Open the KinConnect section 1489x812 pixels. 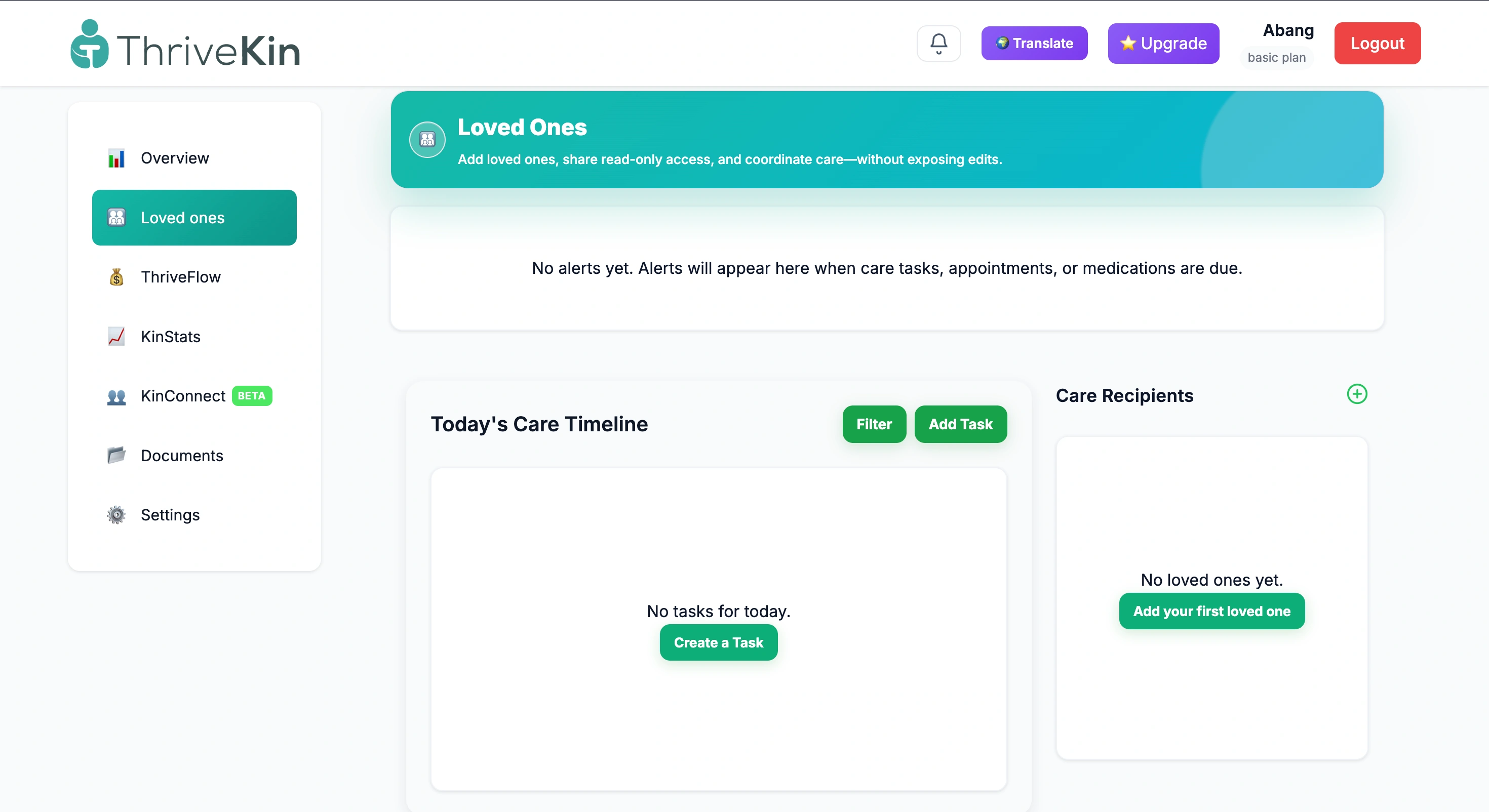tap(183, 396)
